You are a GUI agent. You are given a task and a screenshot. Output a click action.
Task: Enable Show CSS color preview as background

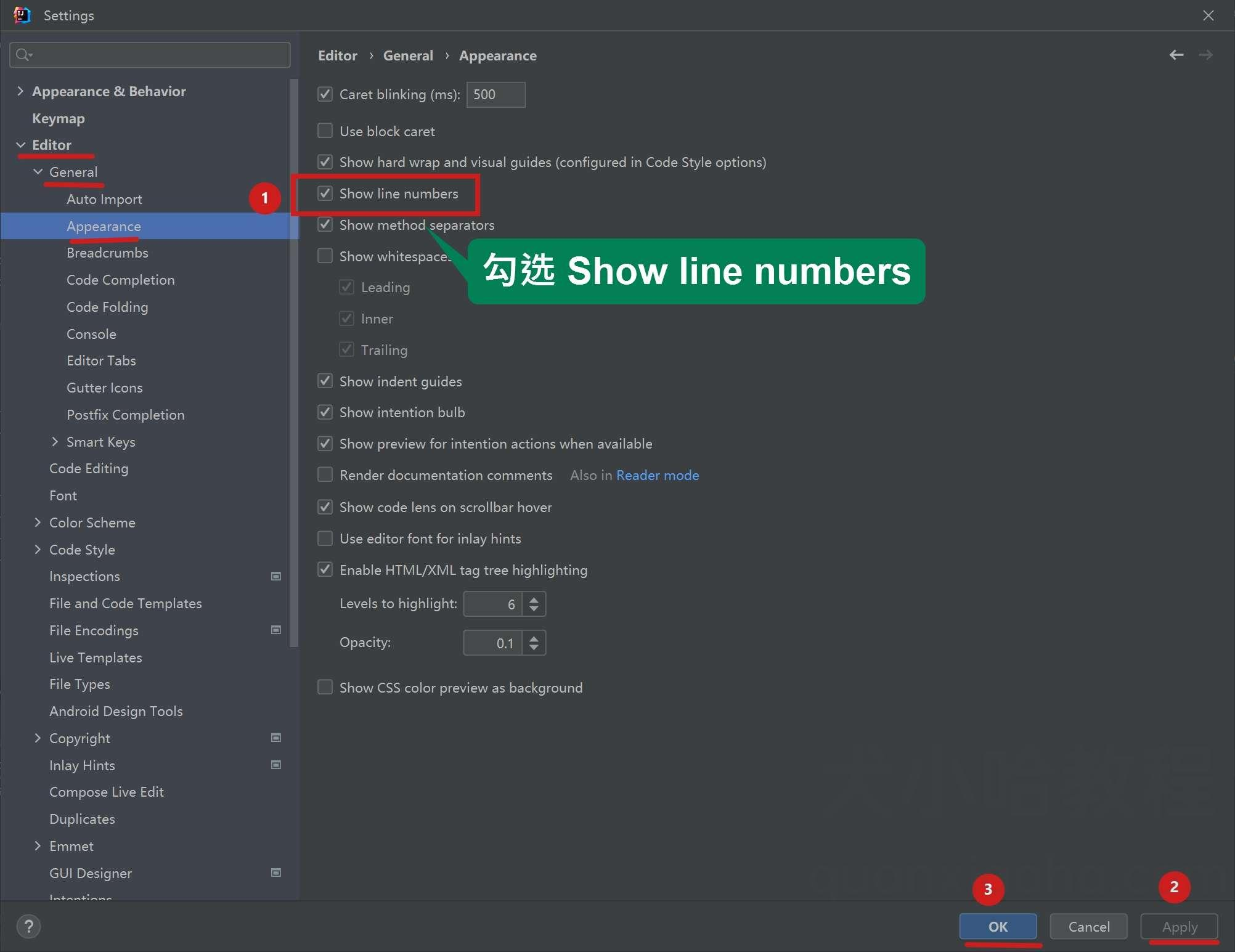tap(325, 687)
